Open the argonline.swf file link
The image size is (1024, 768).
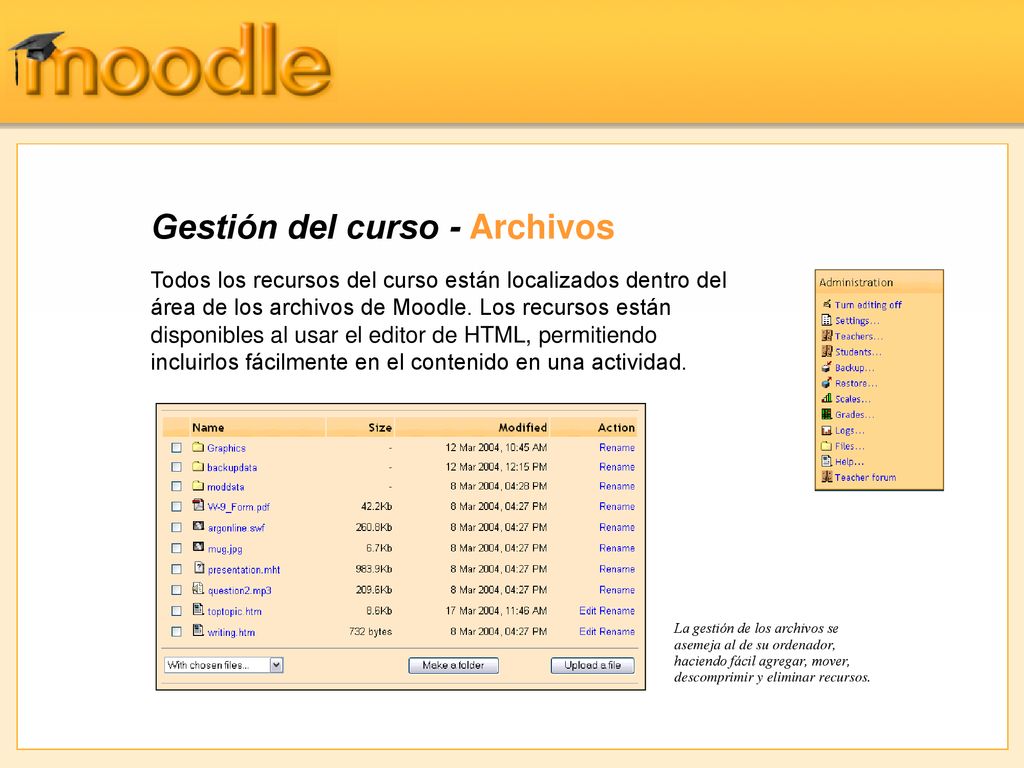tap(236, 528)
